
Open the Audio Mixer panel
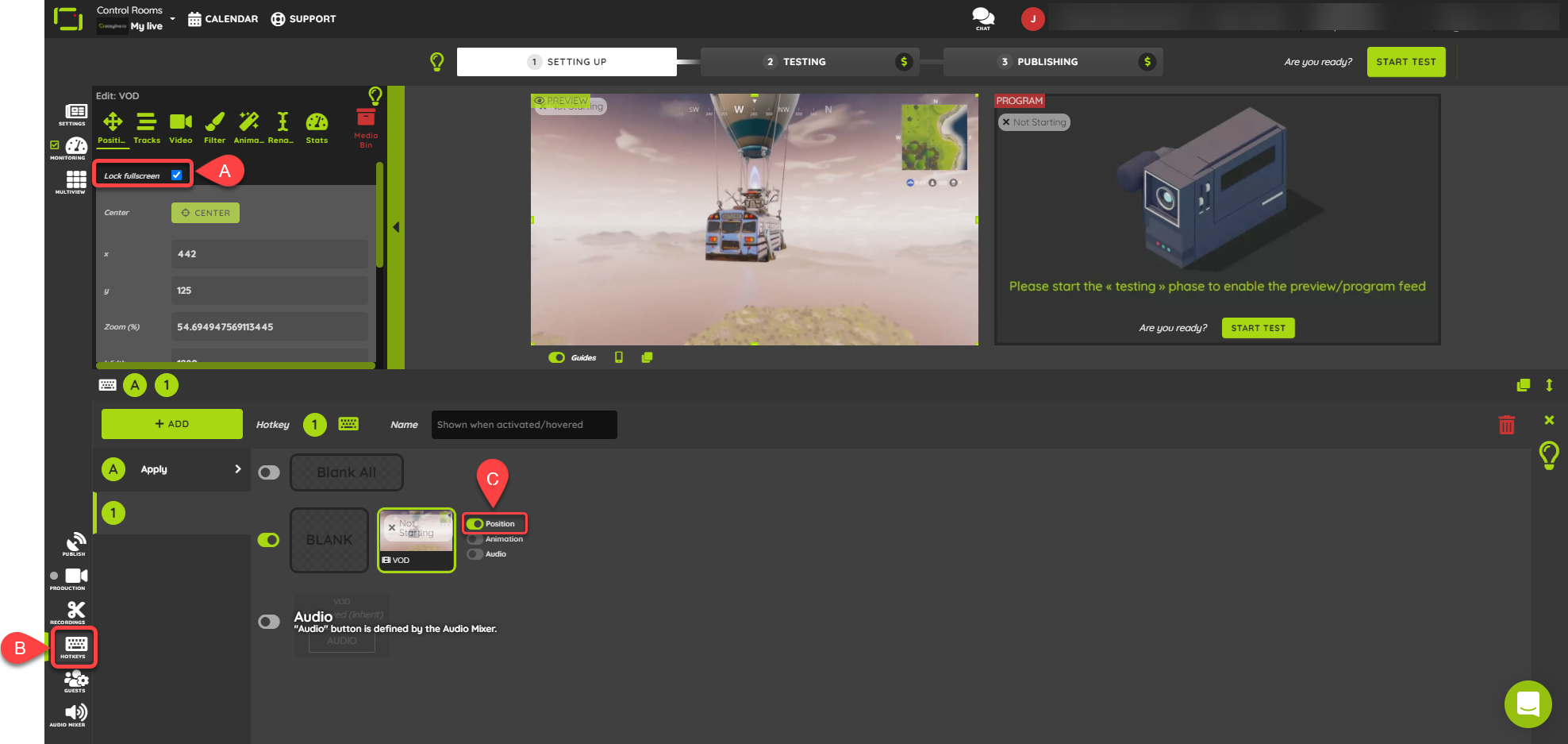coord(75,715)
